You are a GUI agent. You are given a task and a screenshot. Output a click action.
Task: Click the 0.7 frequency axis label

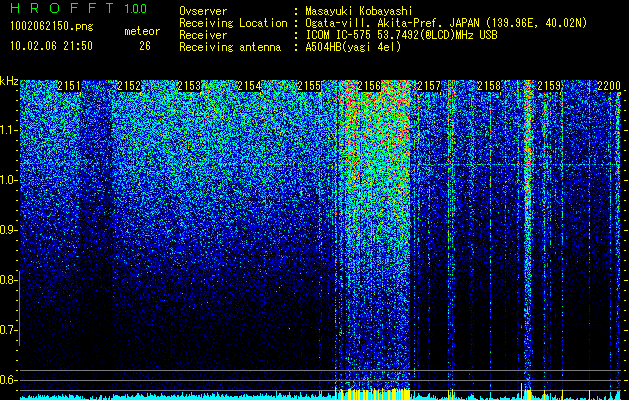[8, 330]
